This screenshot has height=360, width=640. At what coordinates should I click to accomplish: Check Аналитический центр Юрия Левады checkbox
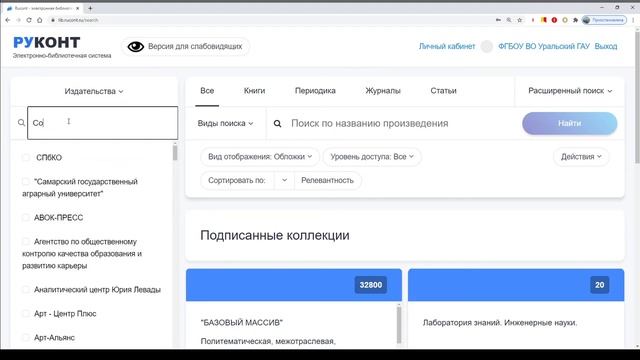coord(26,289)
